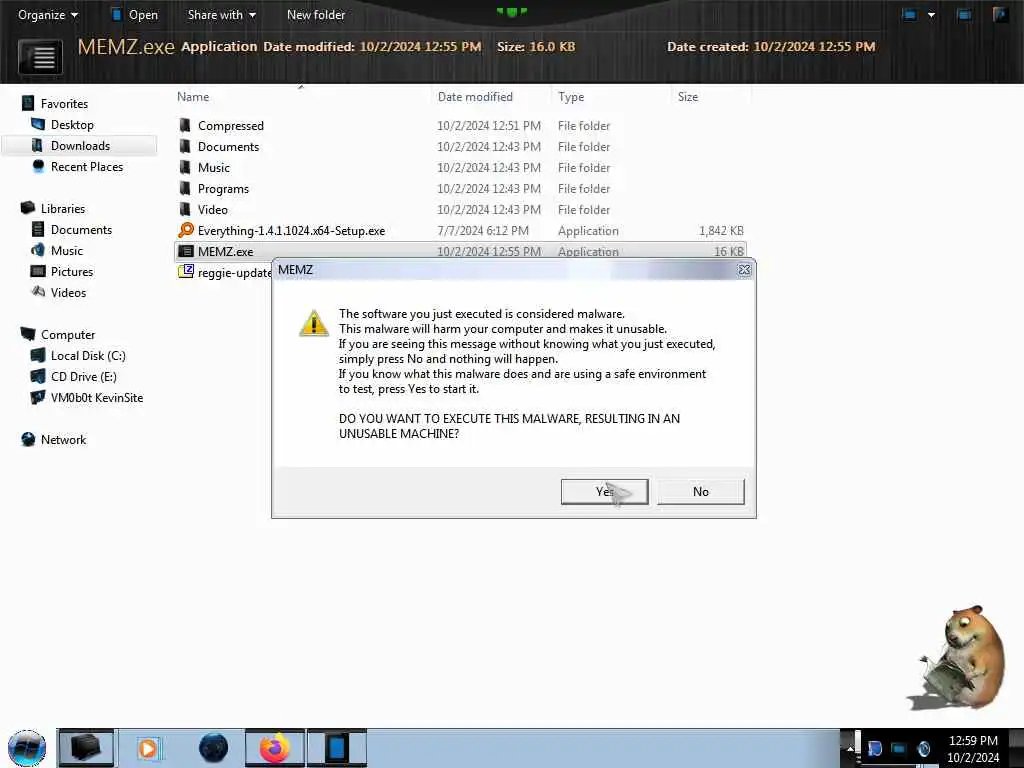Click the Action Center flag tray icon

coord(874,748)
